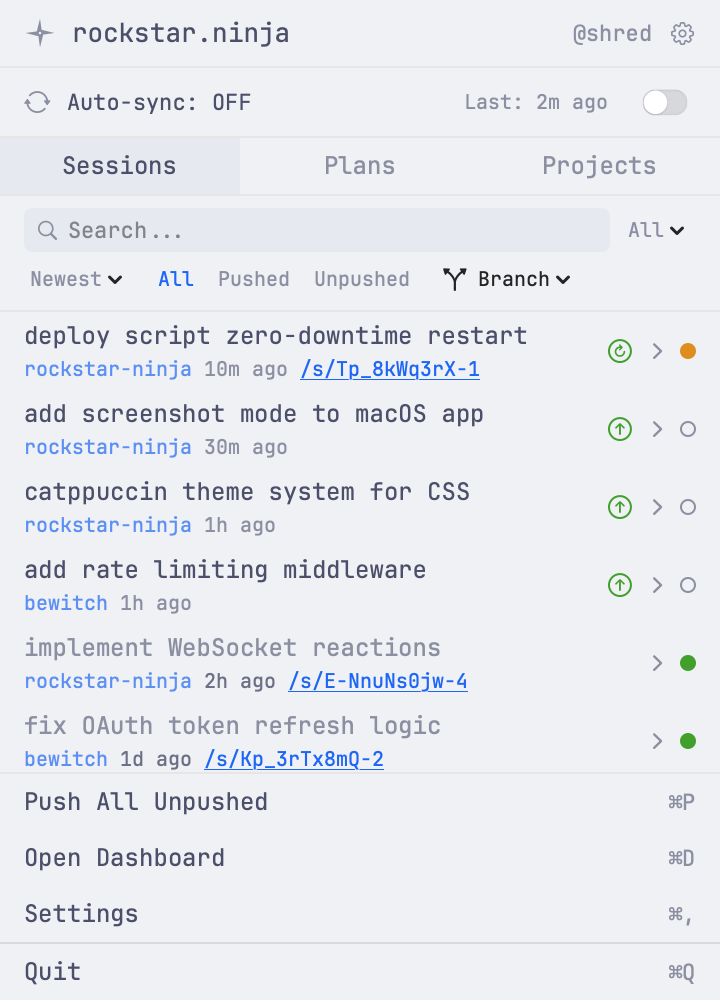
Task: Click the search magnifier icon
Action: click(47, 230)
